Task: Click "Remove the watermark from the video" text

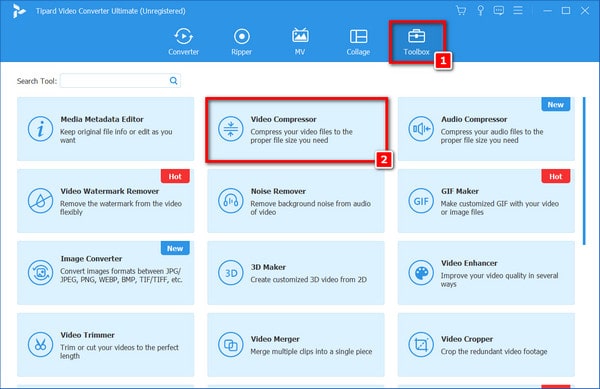Action: (121, 203)
